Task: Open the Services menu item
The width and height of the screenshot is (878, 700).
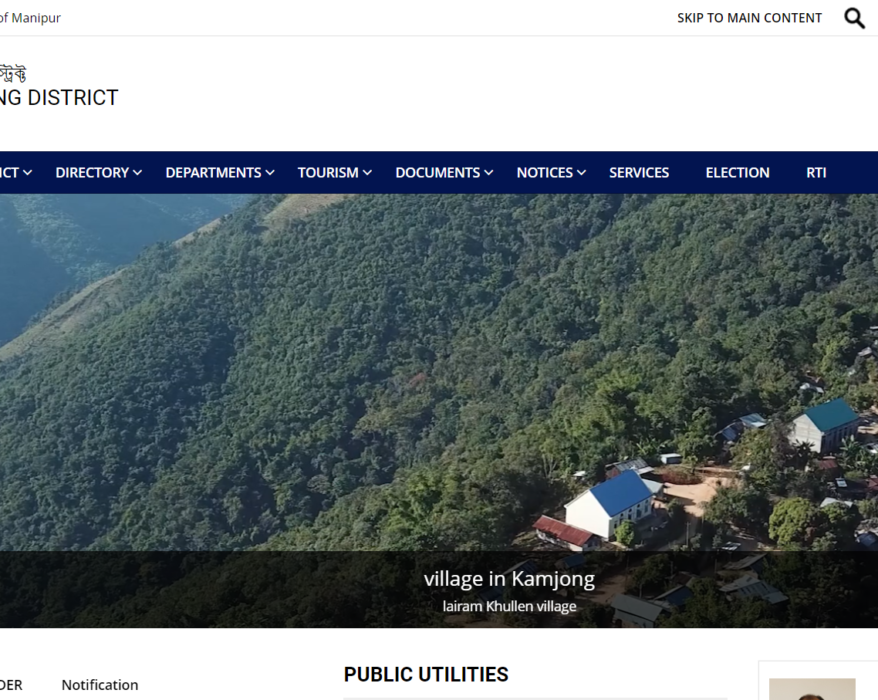Action: [x=639, y=172]
